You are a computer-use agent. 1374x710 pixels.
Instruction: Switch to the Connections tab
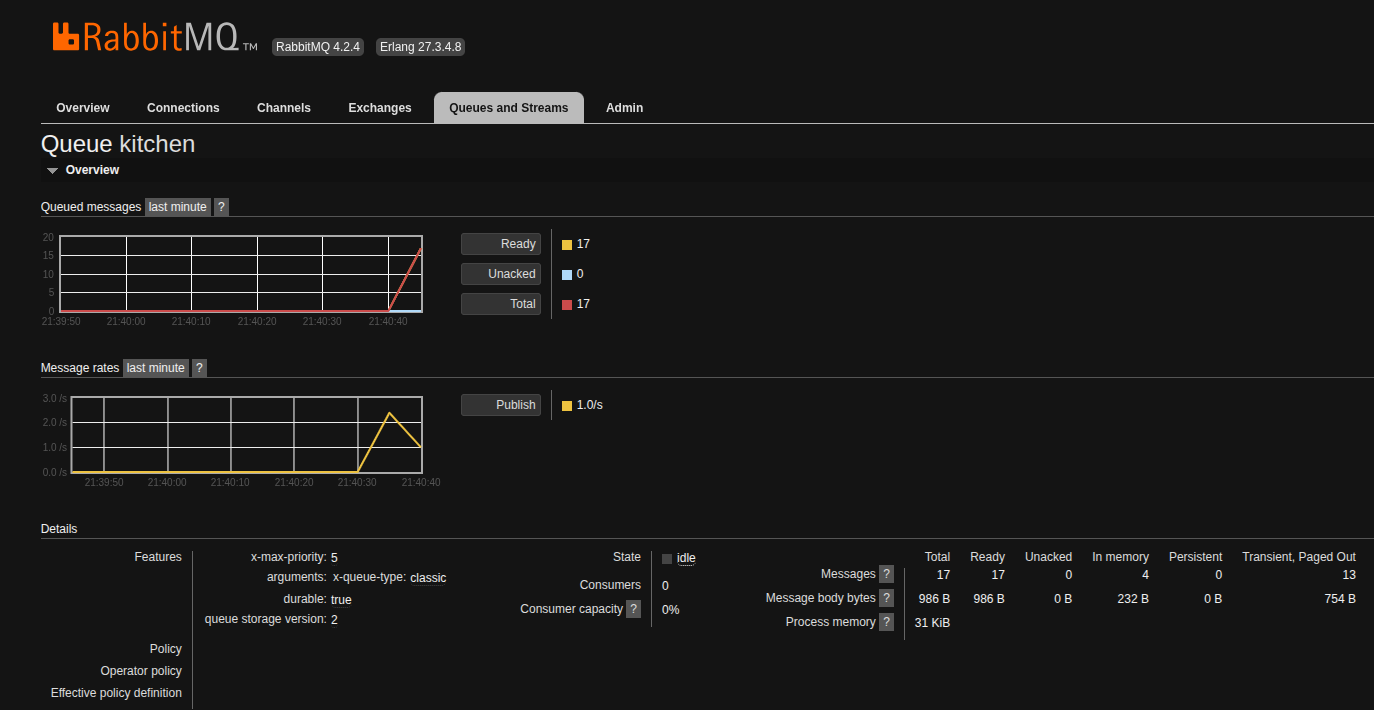click(x=183, y=108)
